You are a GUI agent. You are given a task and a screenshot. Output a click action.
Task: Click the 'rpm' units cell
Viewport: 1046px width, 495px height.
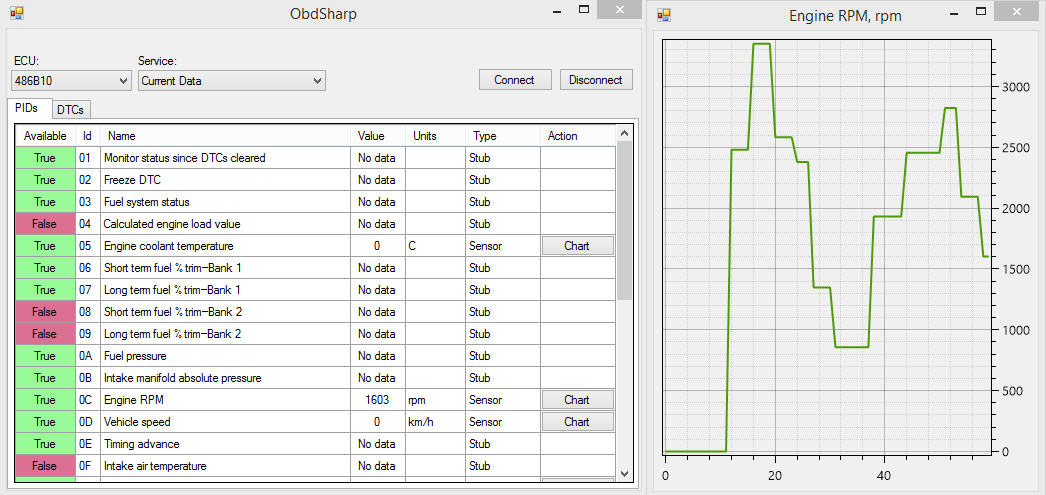(x=435, y=400)
